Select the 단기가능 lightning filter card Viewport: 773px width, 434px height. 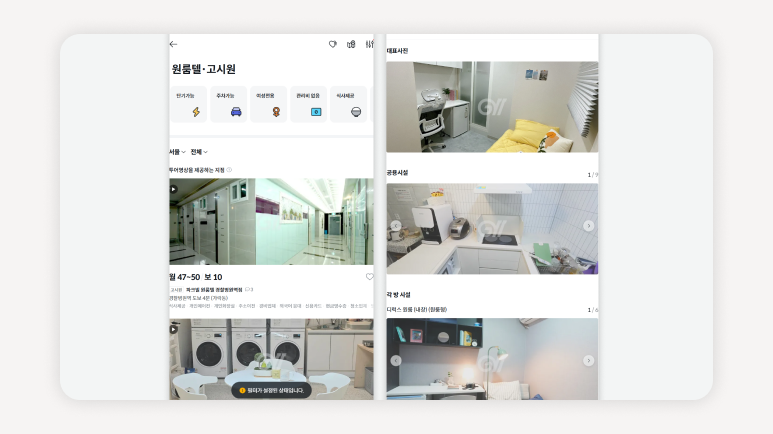[188, 104]
